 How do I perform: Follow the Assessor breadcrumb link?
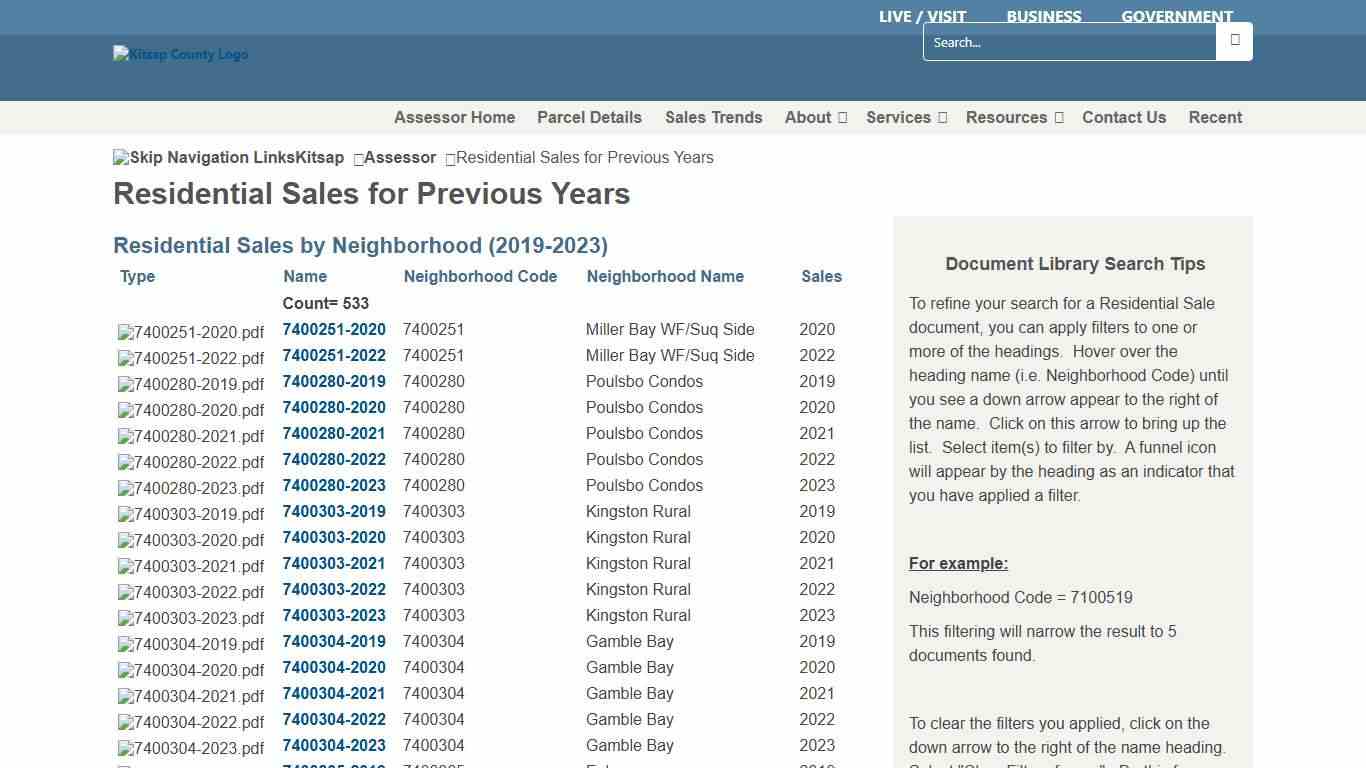(x=399, y=157)
